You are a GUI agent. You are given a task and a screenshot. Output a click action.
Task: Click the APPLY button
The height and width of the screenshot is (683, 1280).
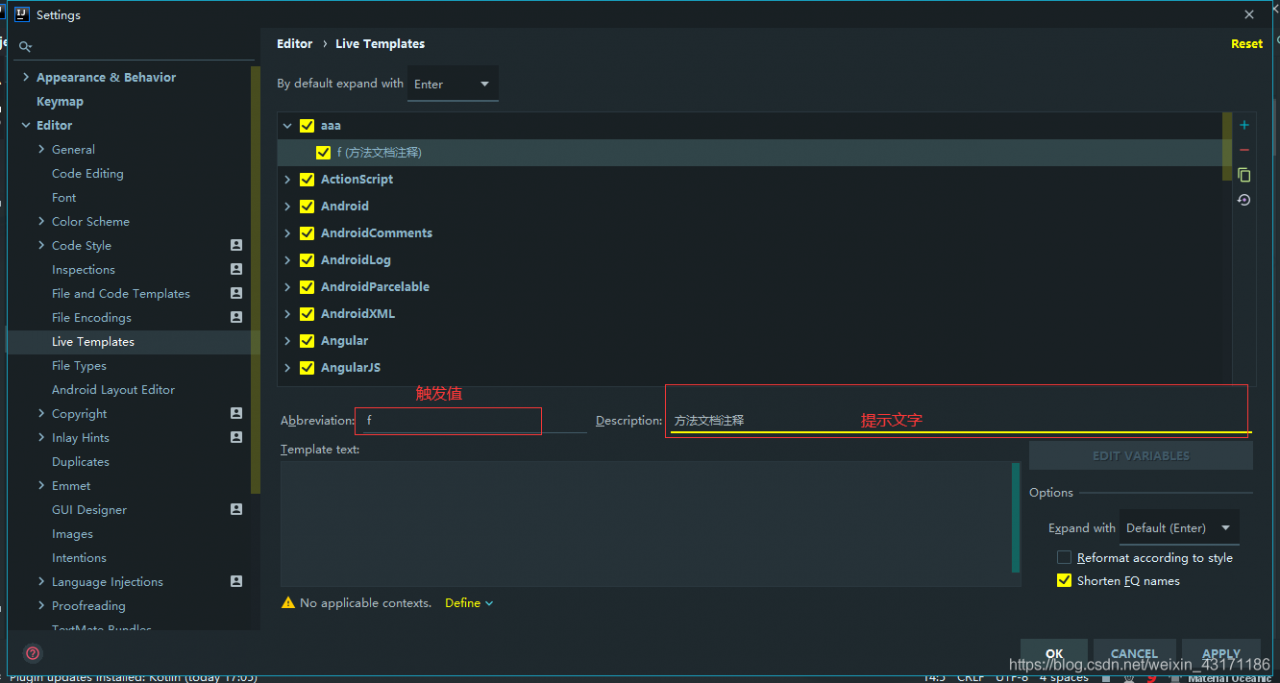coord(1221,653)
